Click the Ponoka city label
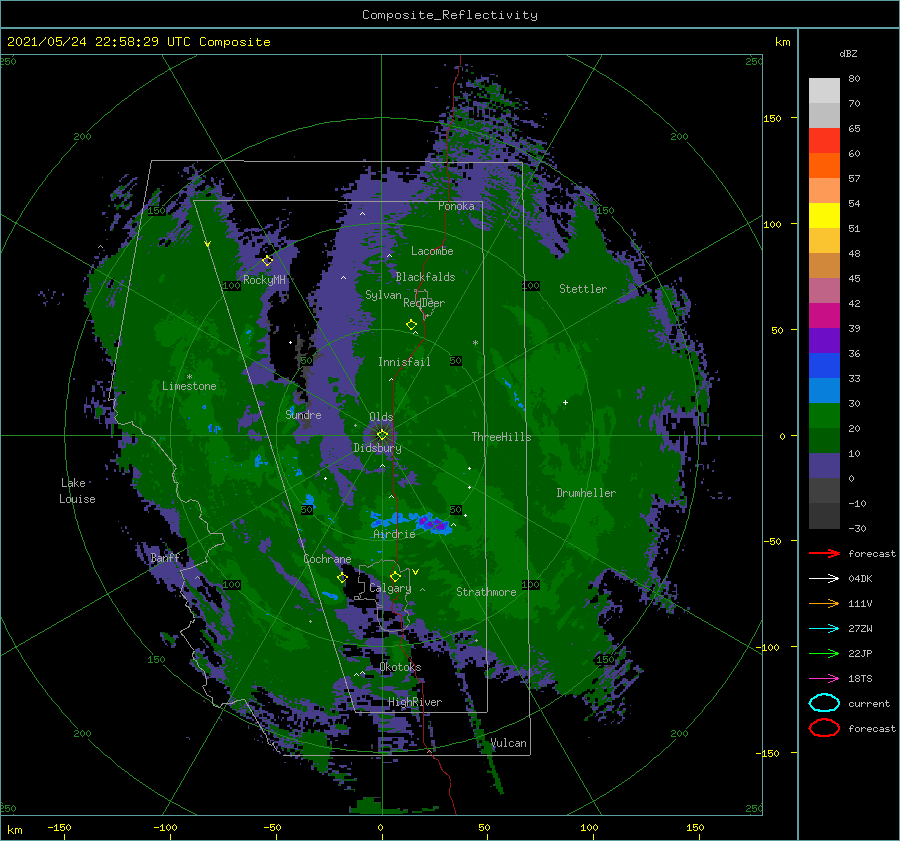The image size is (900, 841). coord(456,206)
